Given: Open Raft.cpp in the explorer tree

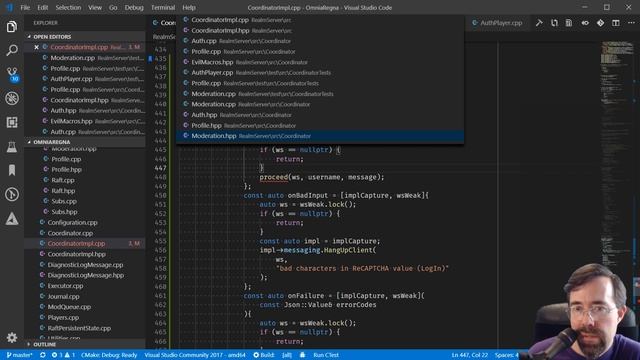Looking at the screenshot, I should pos(85,180).
